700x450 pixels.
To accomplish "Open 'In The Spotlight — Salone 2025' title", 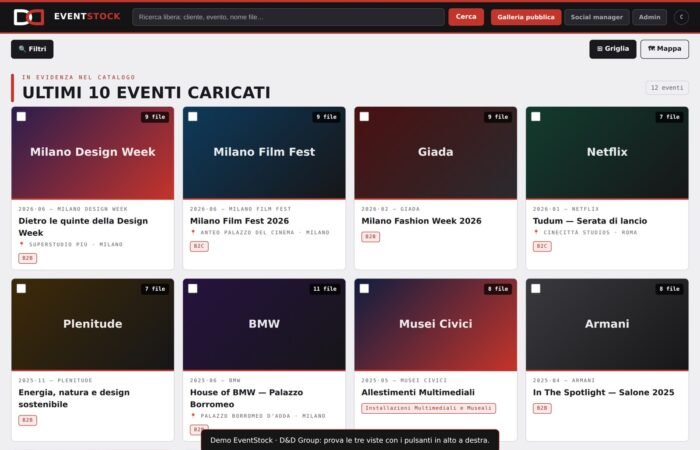I will (604, 392).
